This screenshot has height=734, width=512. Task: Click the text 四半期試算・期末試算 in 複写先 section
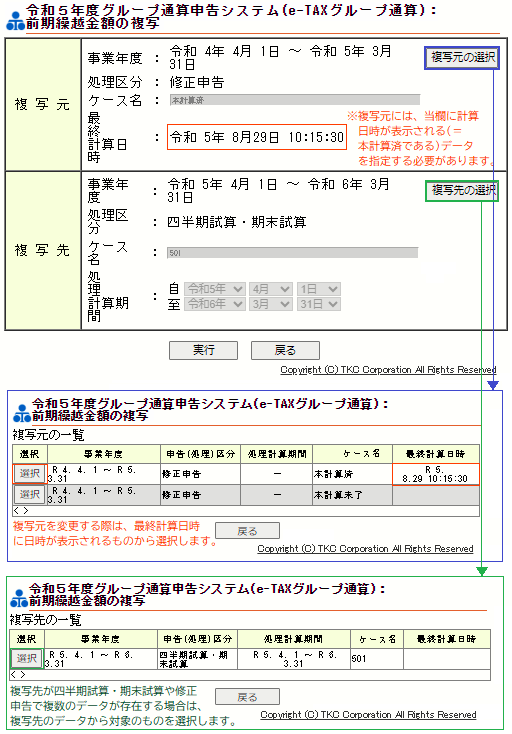tap(237, 222)
